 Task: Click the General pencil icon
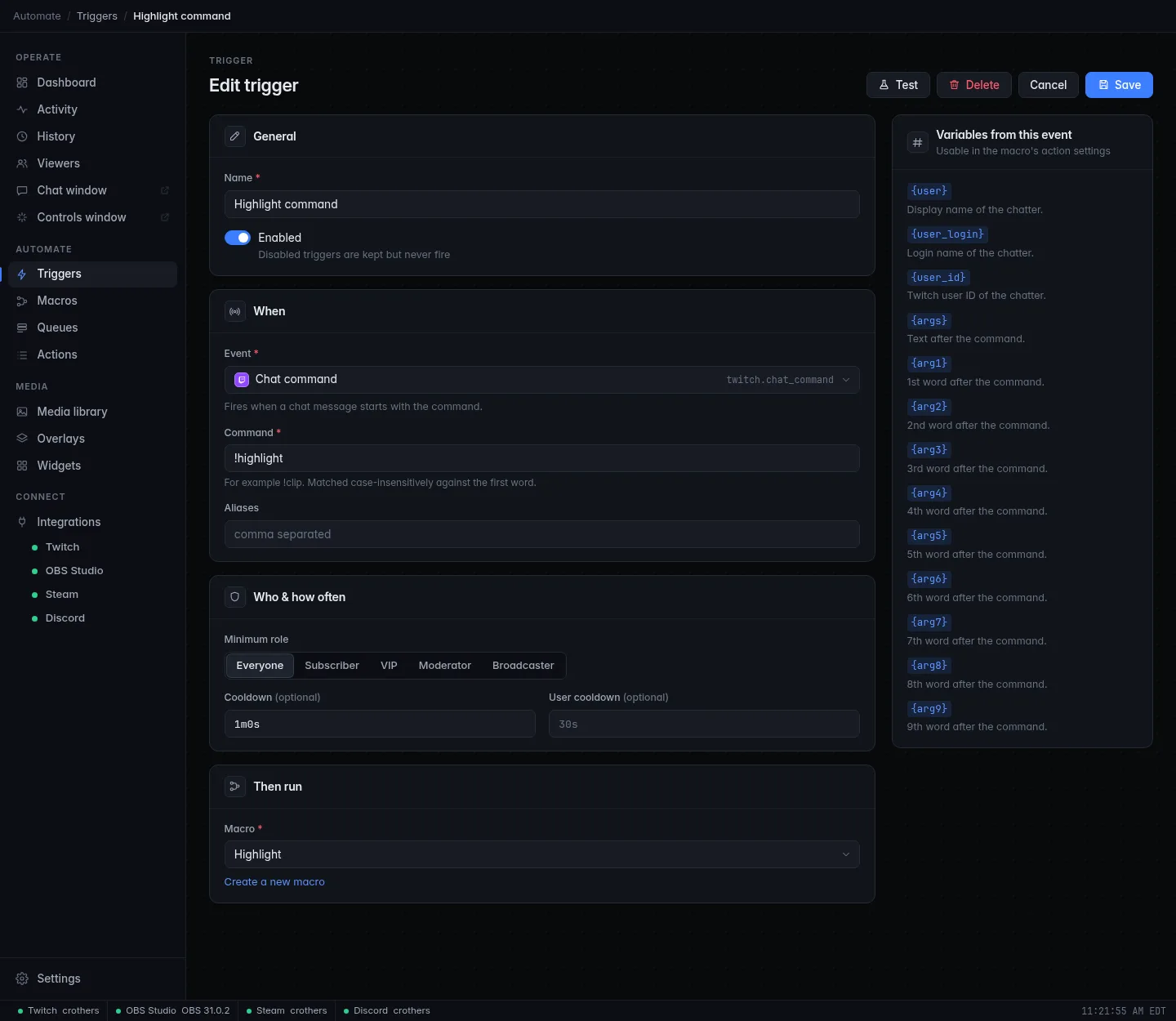point(235,136)
